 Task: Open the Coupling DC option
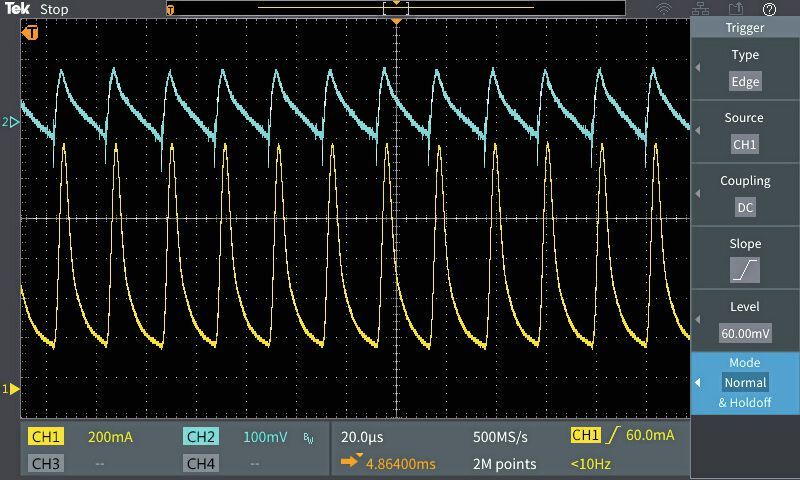(745, 208)
